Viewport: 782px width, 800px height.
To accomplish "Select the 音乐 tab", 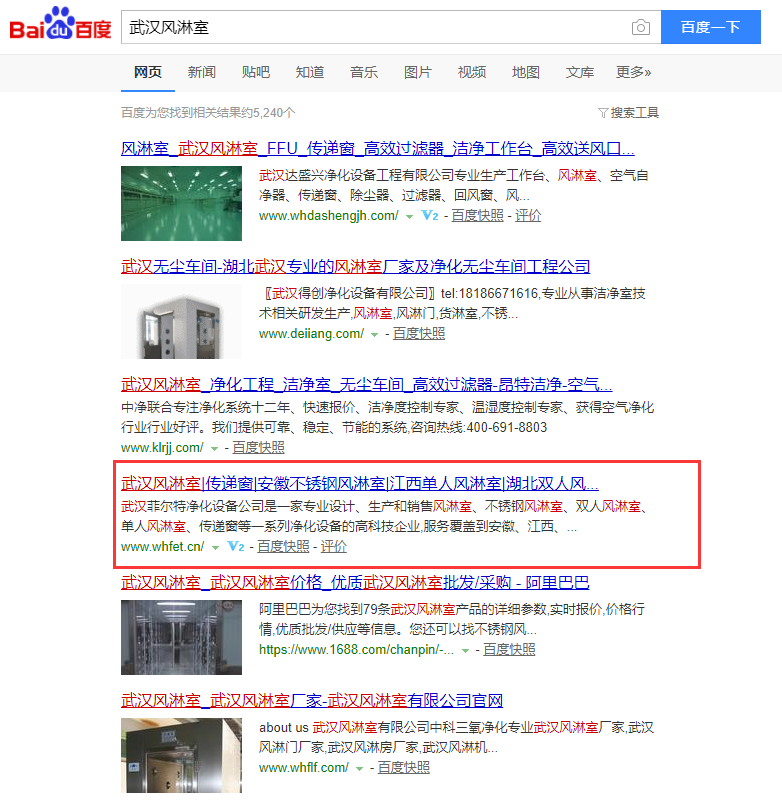I will (364, 72).
